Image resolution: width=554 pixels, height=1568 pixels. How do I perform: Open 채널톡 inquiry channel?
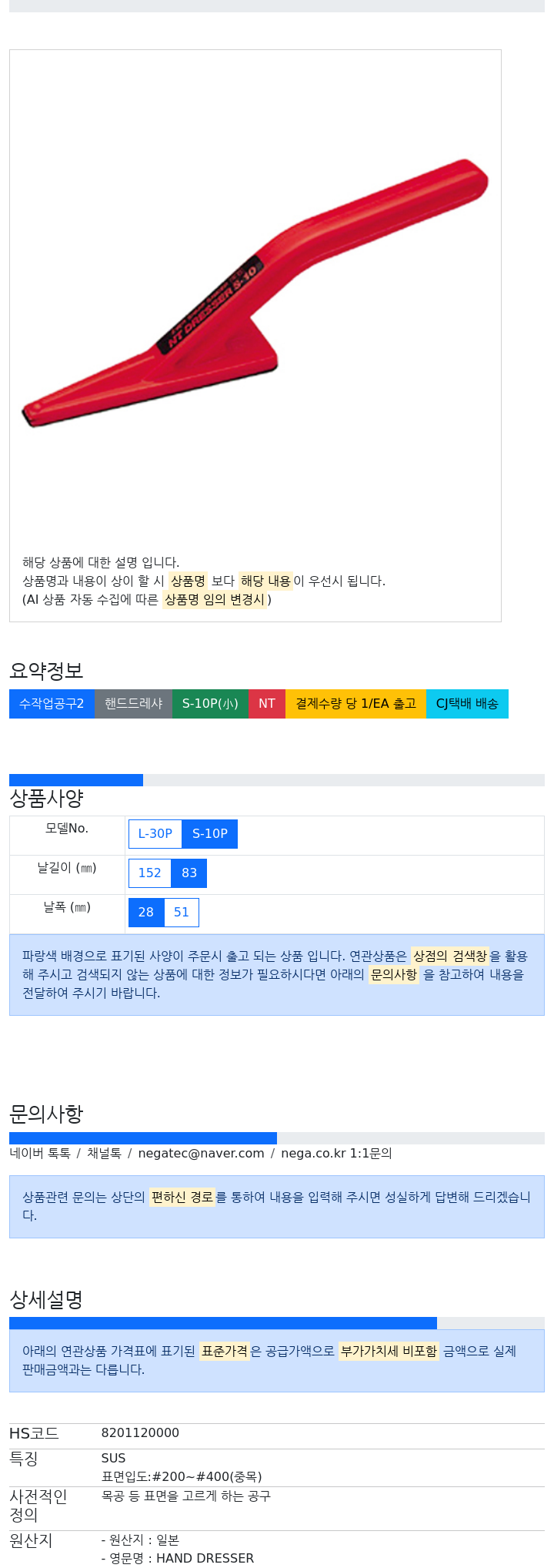coord(104,1153)
